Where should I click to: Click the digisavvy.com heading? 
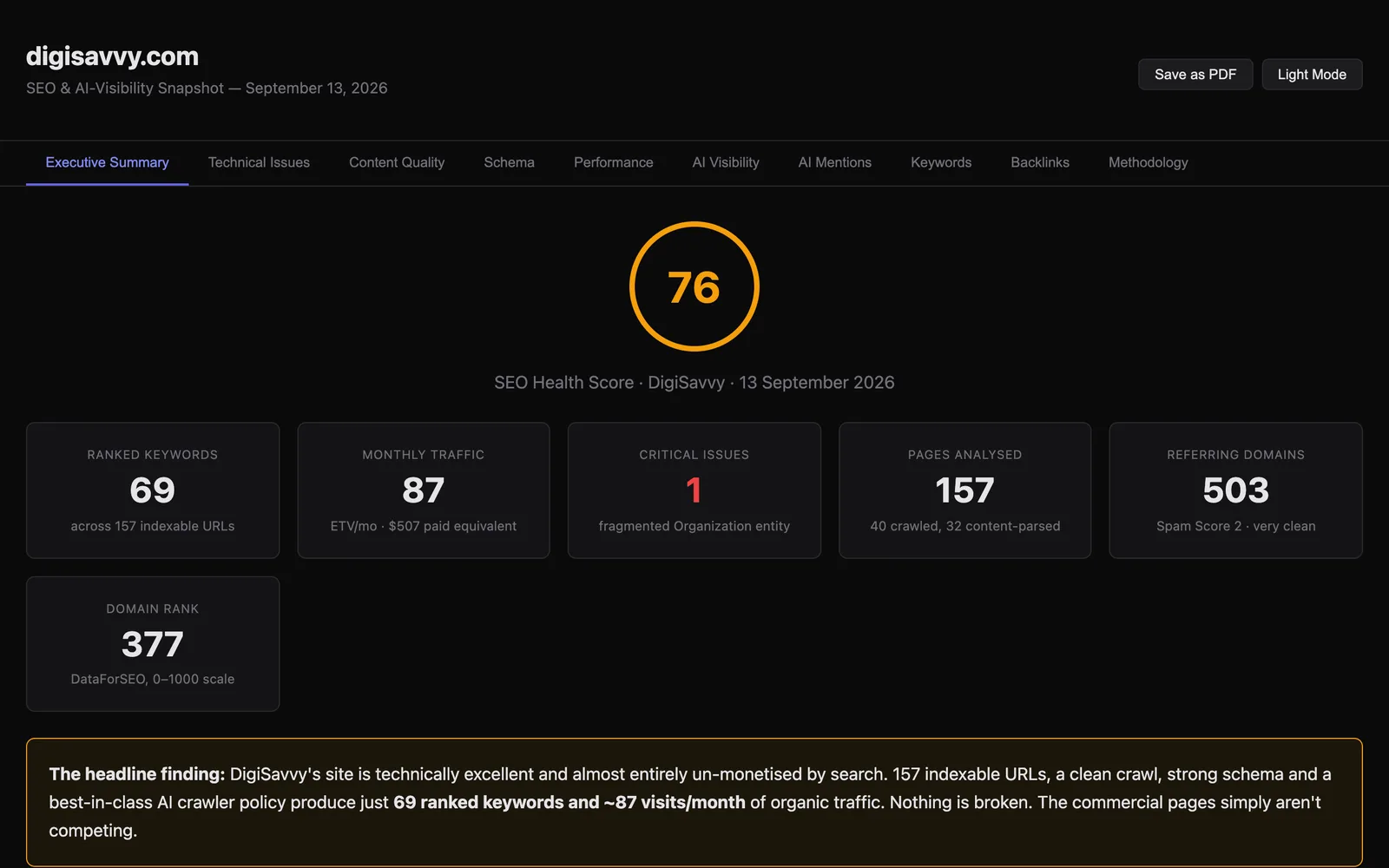(x=112, y=56)
